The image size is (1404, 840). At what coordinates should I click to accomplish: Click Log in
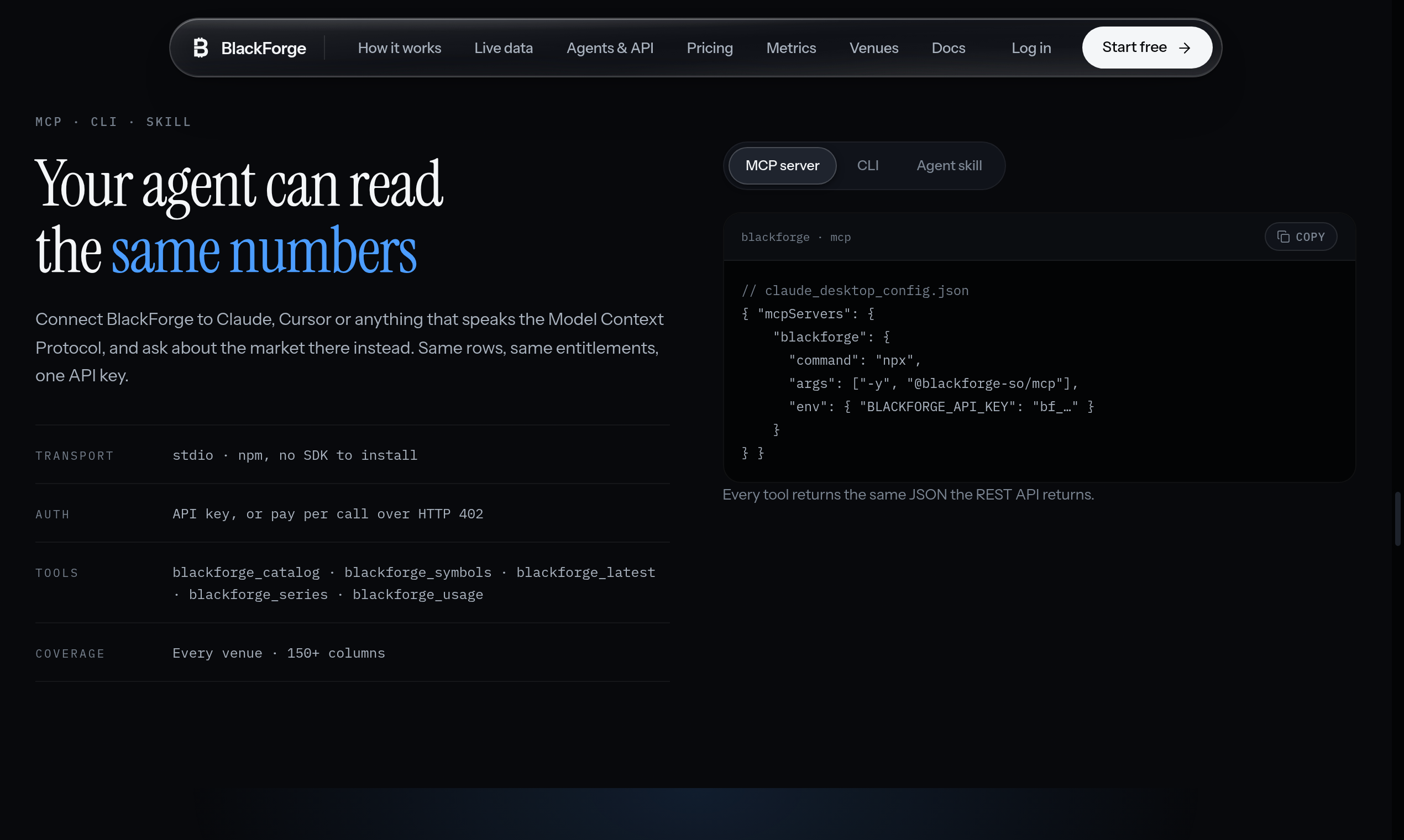coord(1031,48)
